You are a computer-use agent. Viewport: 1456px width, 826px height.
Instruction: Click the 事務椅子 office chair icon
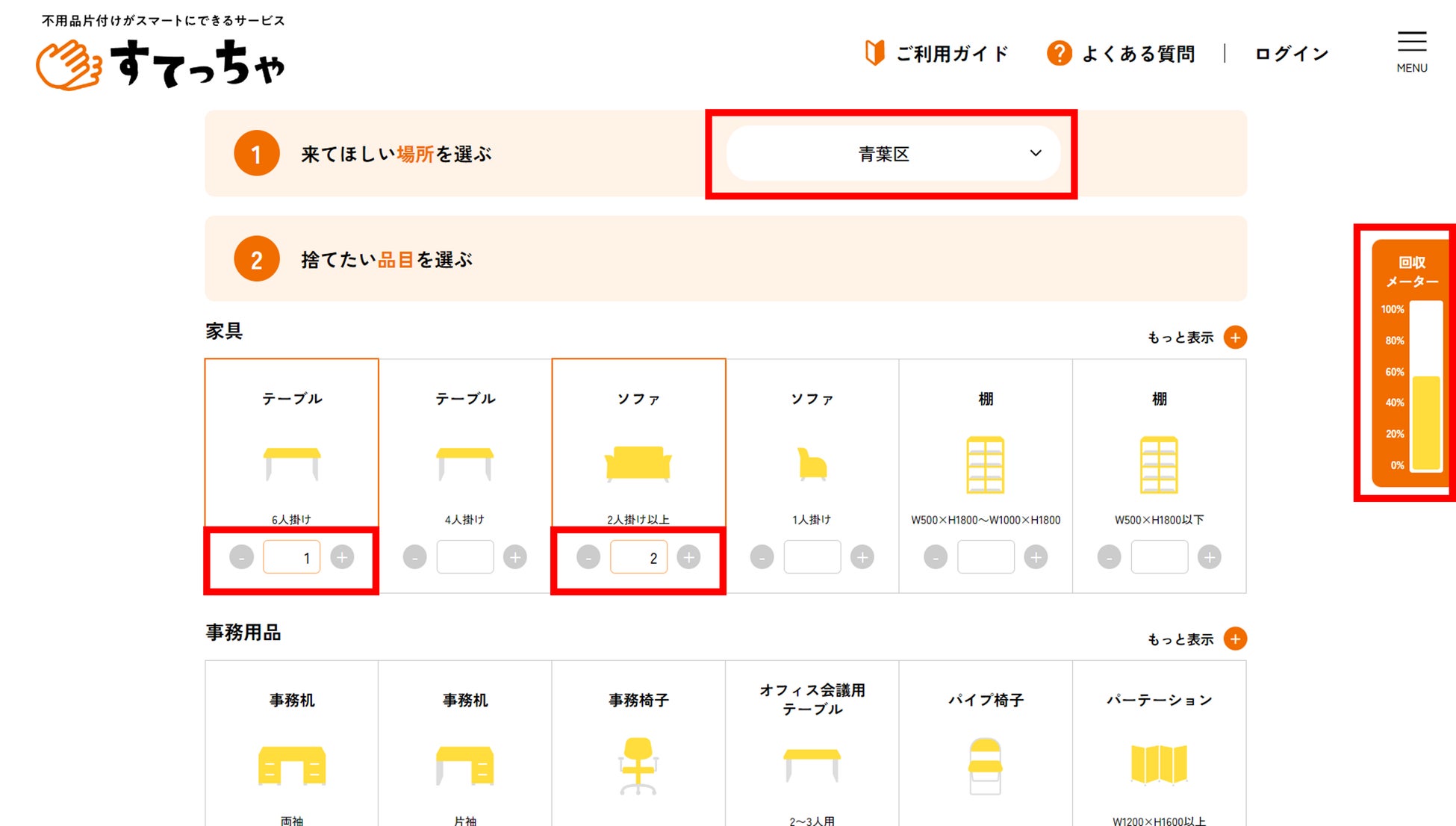tap(638, 766)
